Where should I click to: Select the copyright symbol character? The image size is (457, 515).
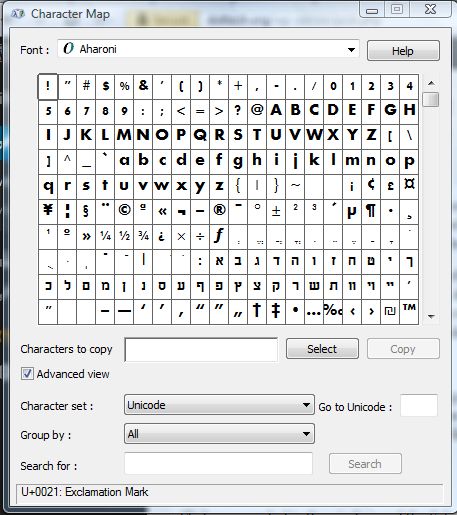click(124, 211)
